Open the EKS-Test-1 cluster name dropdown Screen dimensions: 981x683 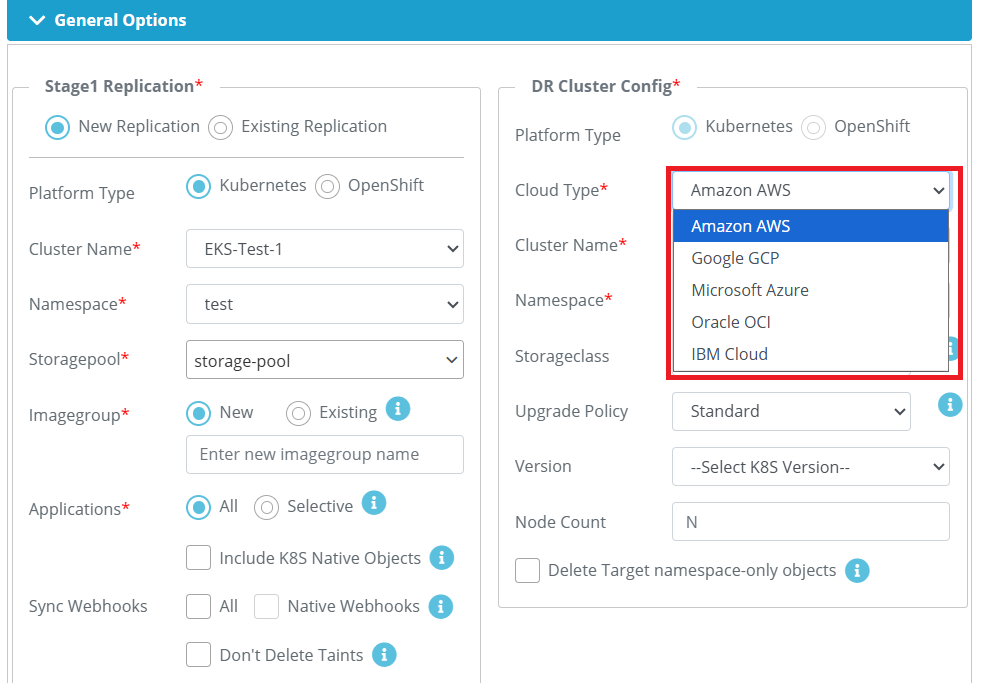point(325,248)
